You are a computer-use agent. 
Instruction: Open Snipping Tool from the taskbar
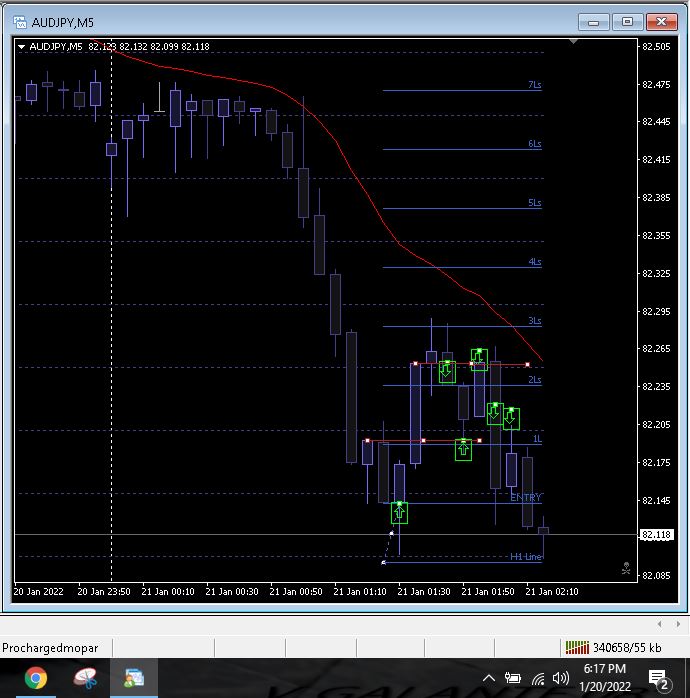[x=85, y=678]
